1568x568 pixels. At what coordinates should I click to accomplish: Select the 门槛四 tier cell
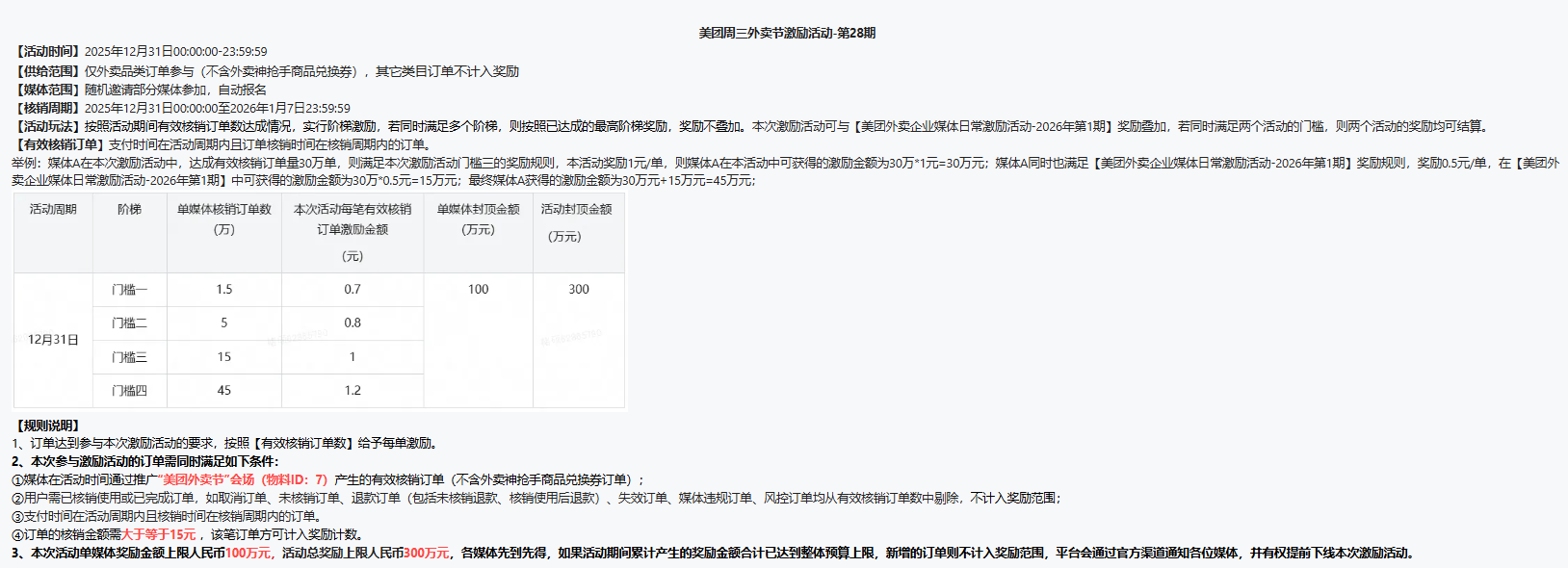point(129,391)
